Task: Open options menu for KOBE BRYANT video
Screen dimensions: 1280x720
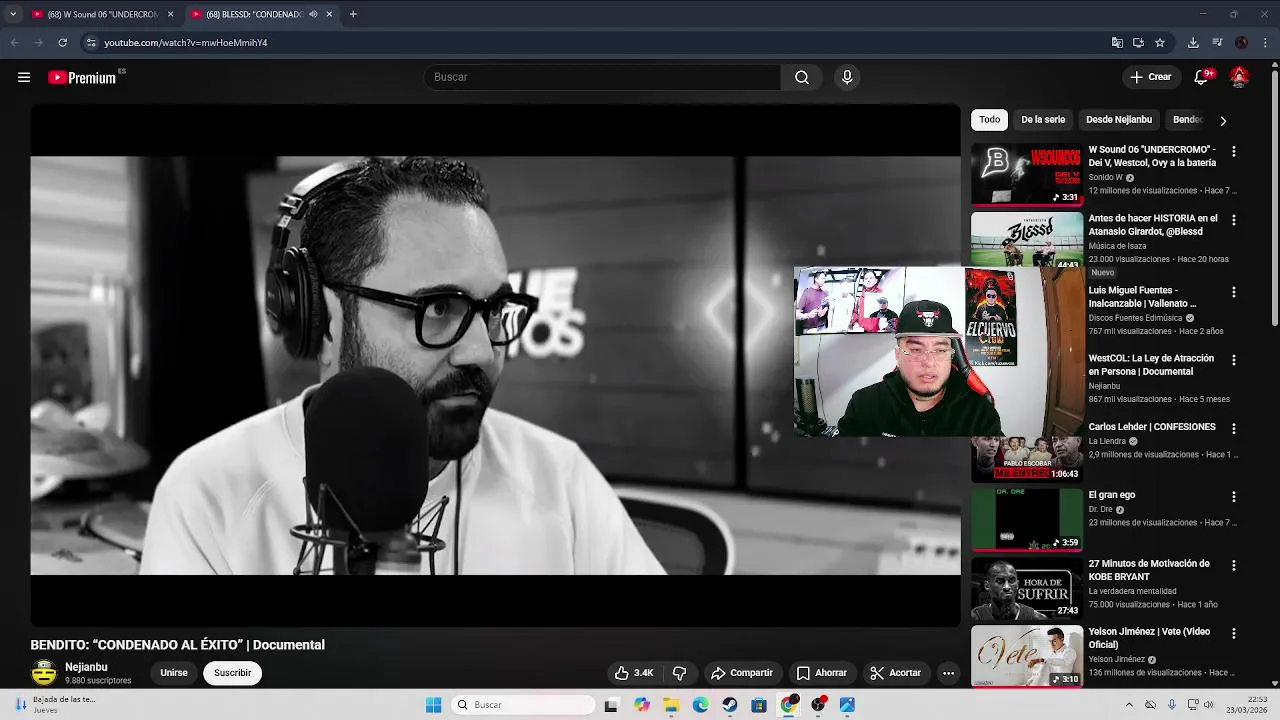Action: (1234, 566)
